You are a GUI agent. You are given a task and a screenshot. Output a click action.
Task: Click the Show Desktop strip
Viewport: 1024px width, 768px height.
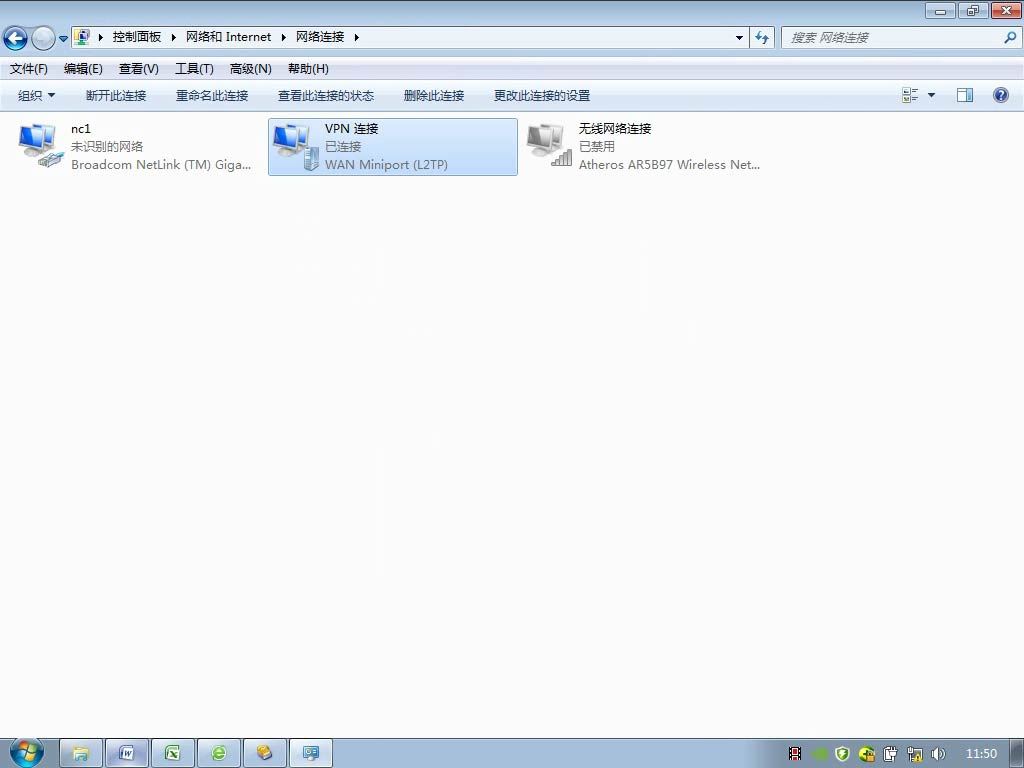tap(1016, 753)
